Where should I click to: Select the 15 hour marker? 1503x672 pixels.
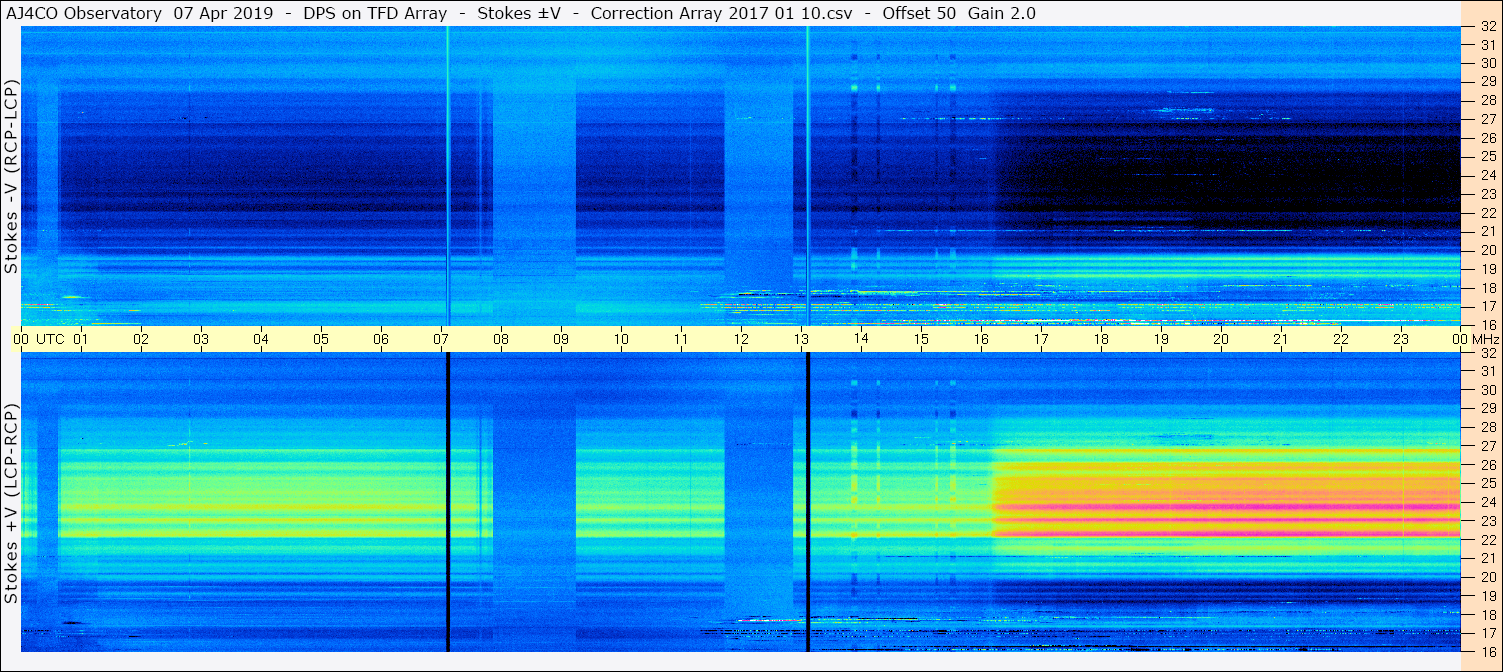click(x=921, y=339)
